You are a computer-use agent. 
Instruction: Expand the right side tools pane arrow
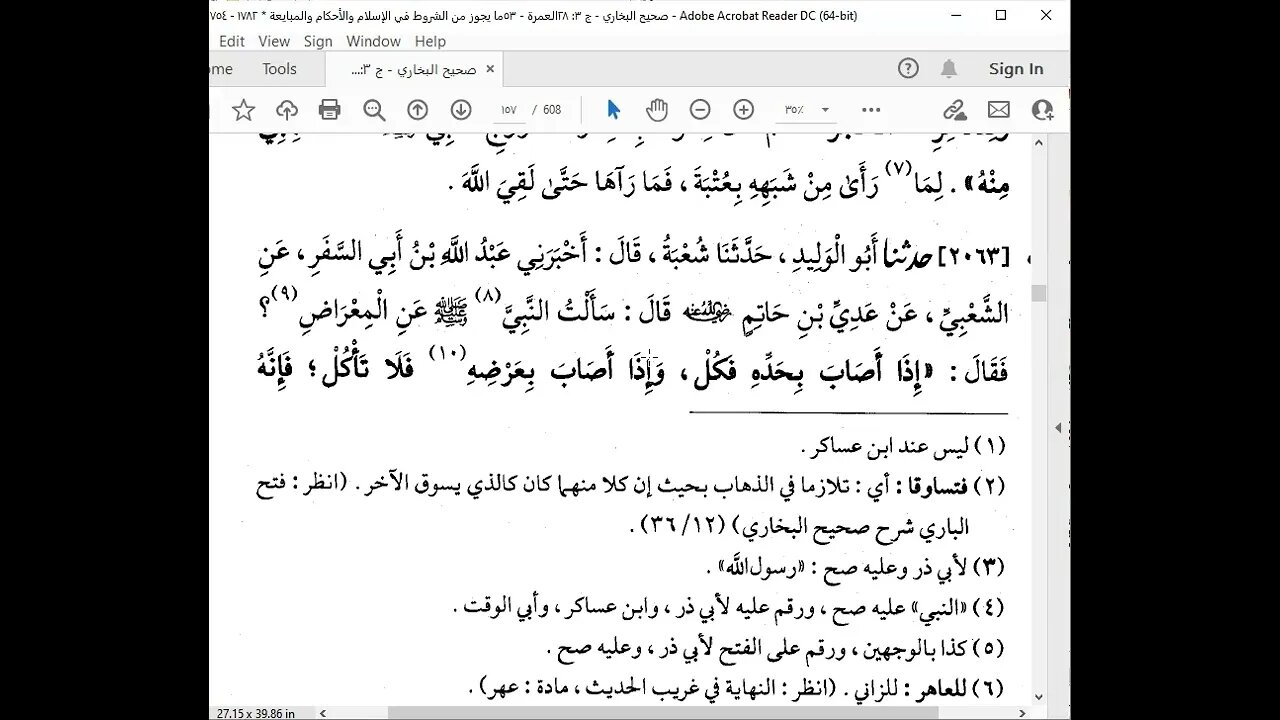1059,427
